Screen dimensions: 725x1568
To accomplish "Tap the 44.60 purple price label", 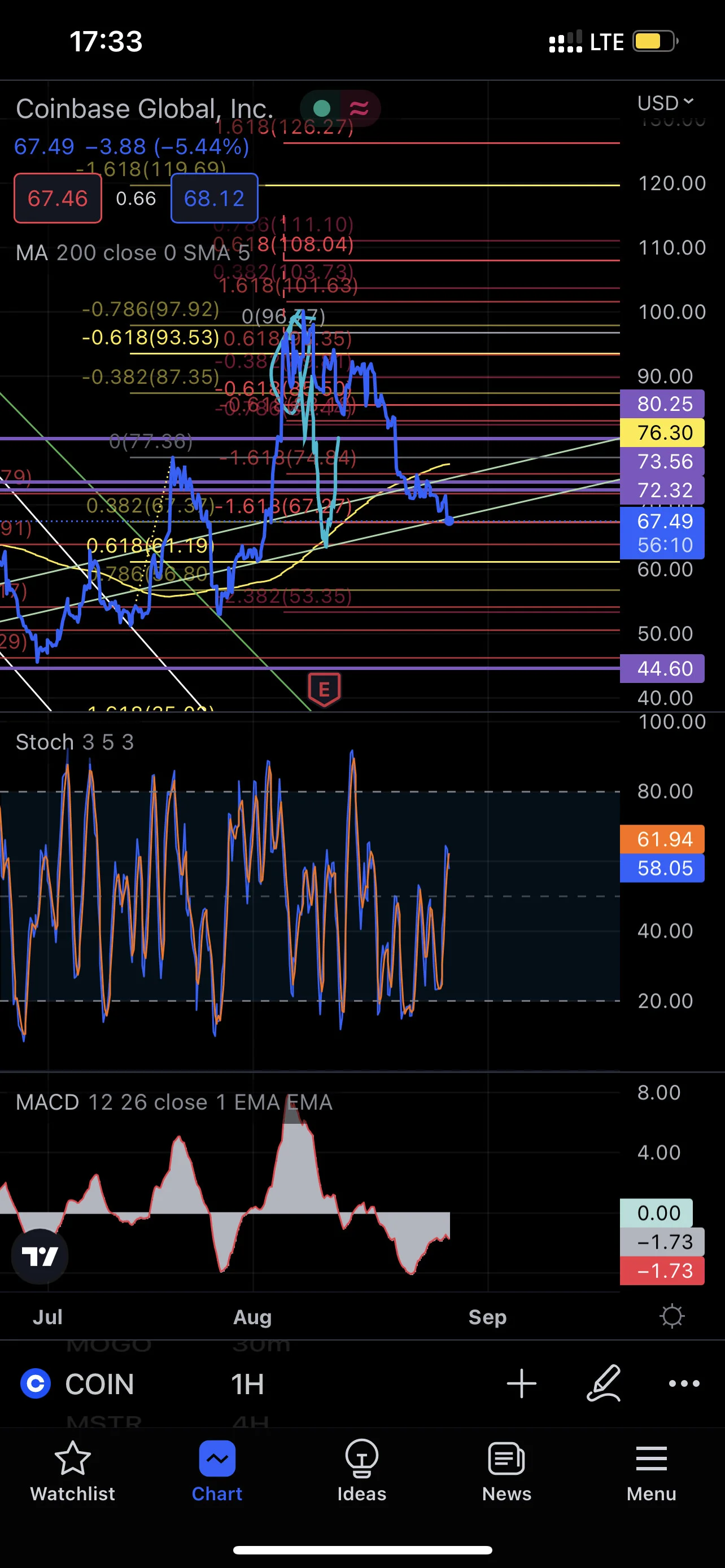I will click(x=662, y=668).
